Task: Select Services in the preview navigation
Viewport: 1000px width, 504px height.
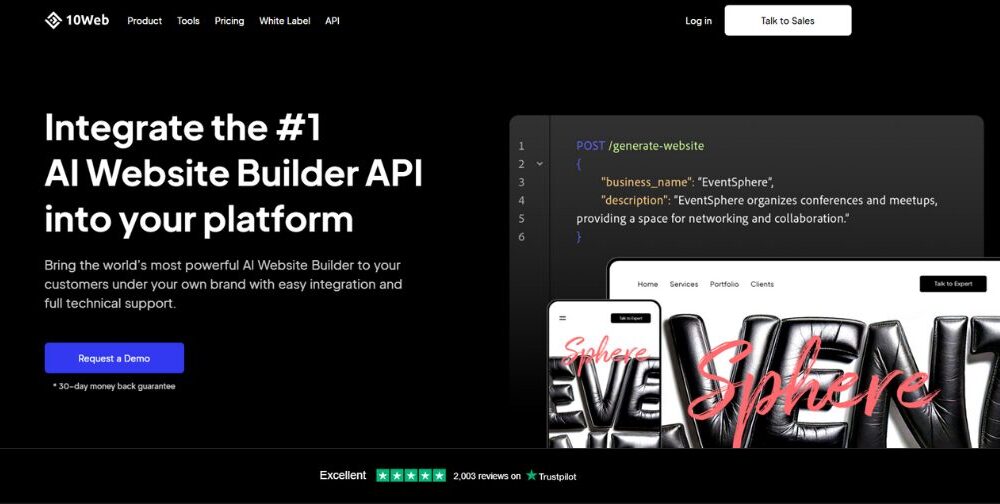Action: click(684, 284)
